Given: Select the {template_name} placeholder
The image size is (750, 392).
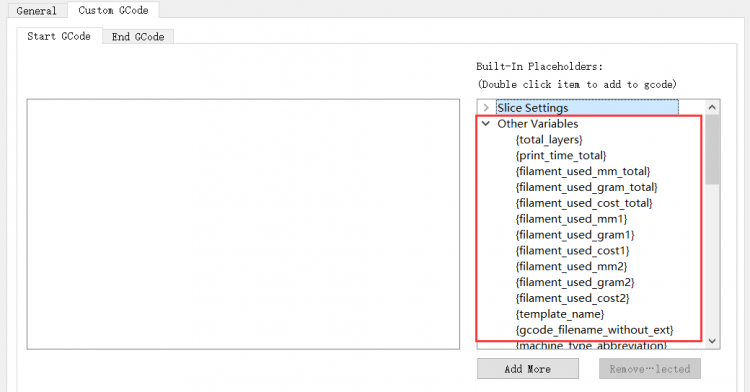Looking at the screenshot, I should (560, 314).
